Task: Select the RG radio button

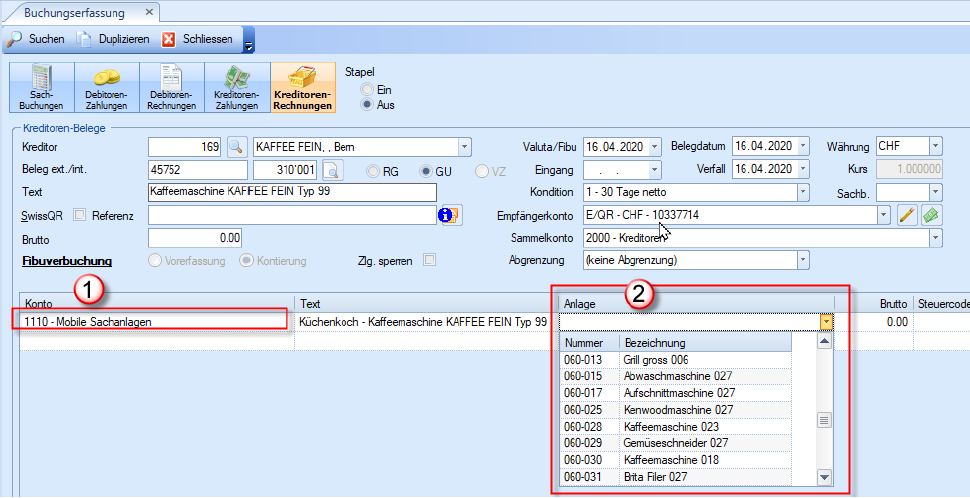Action: pos(372,170)
